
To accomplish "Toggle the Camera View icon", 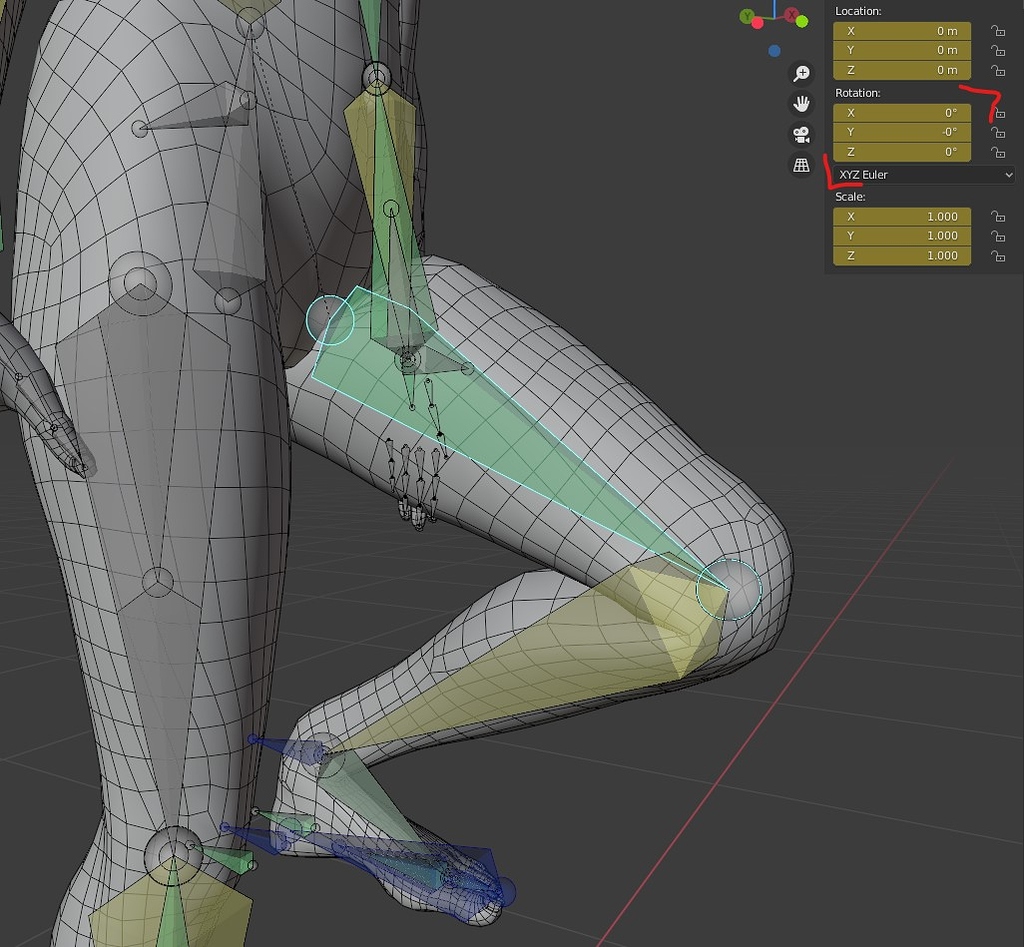I will point(801,133).
